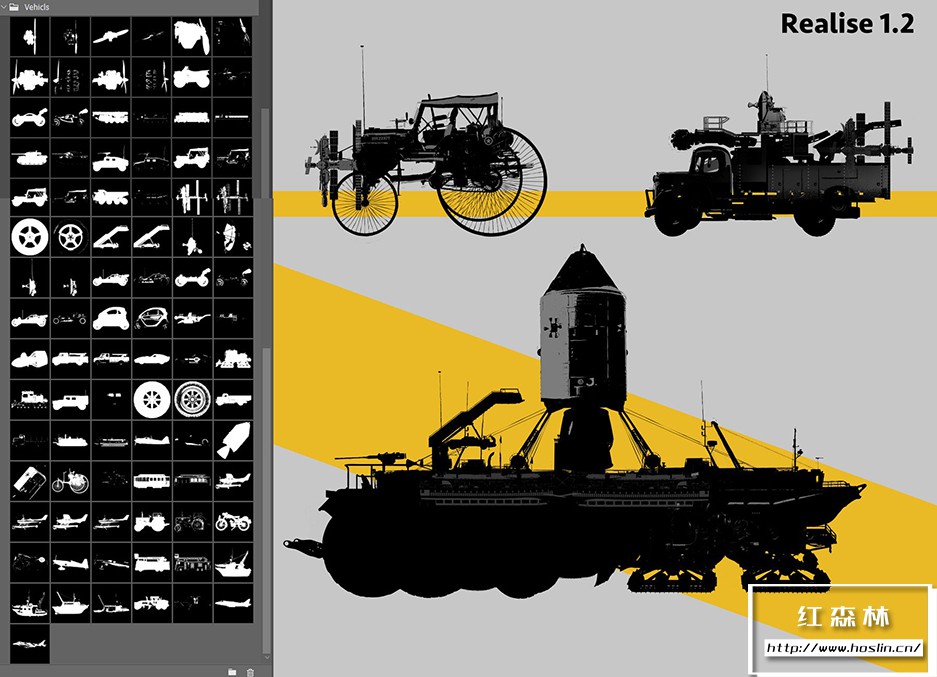937x677 pixels.
Task: Select the vintage three-wheeler motorwagen brush
Action: [x=70, y=481]
